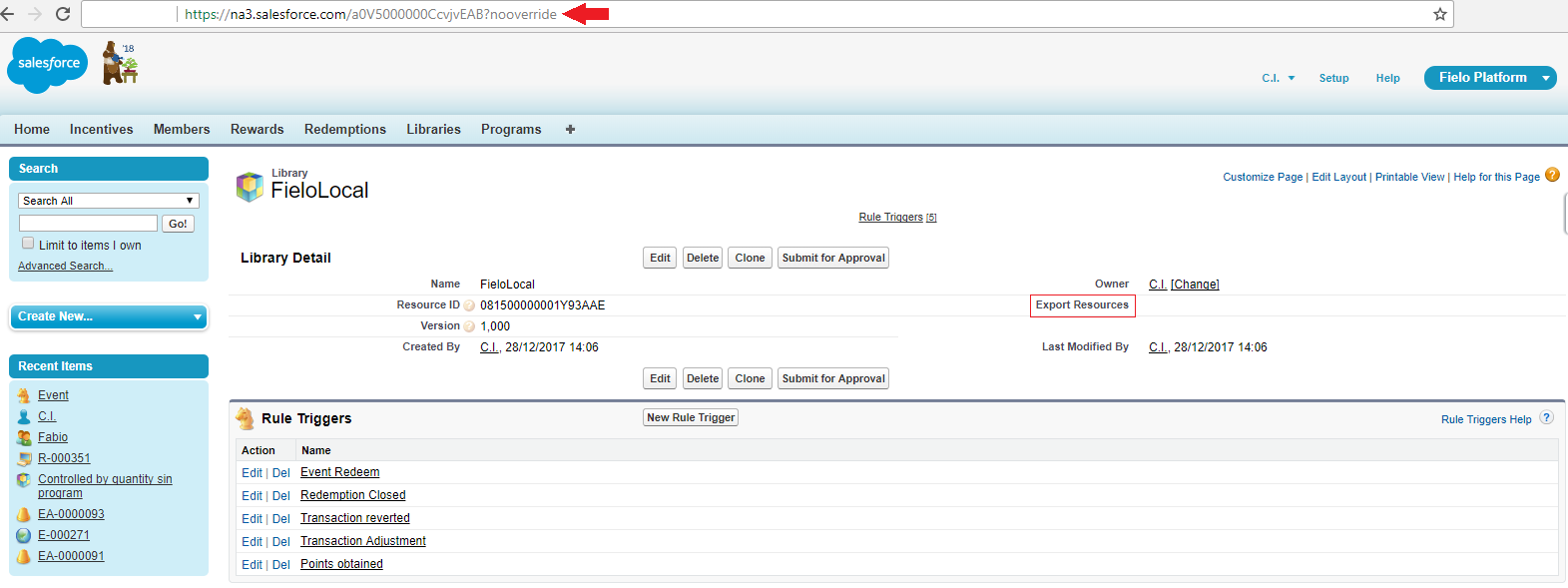Open the Libraries tab

coord(433,129)
